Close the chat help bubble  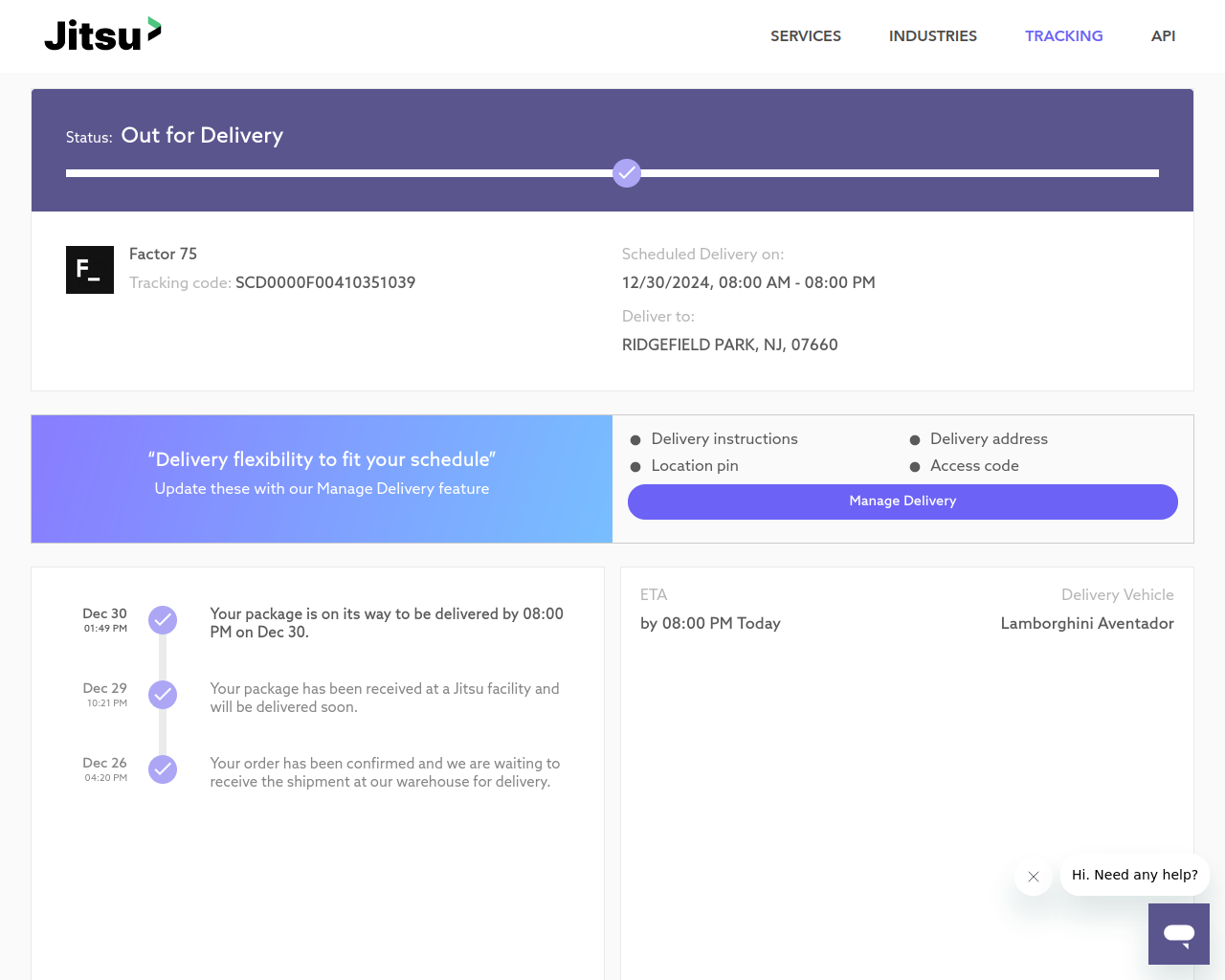pyautogui.click(x=1034, y=877)
